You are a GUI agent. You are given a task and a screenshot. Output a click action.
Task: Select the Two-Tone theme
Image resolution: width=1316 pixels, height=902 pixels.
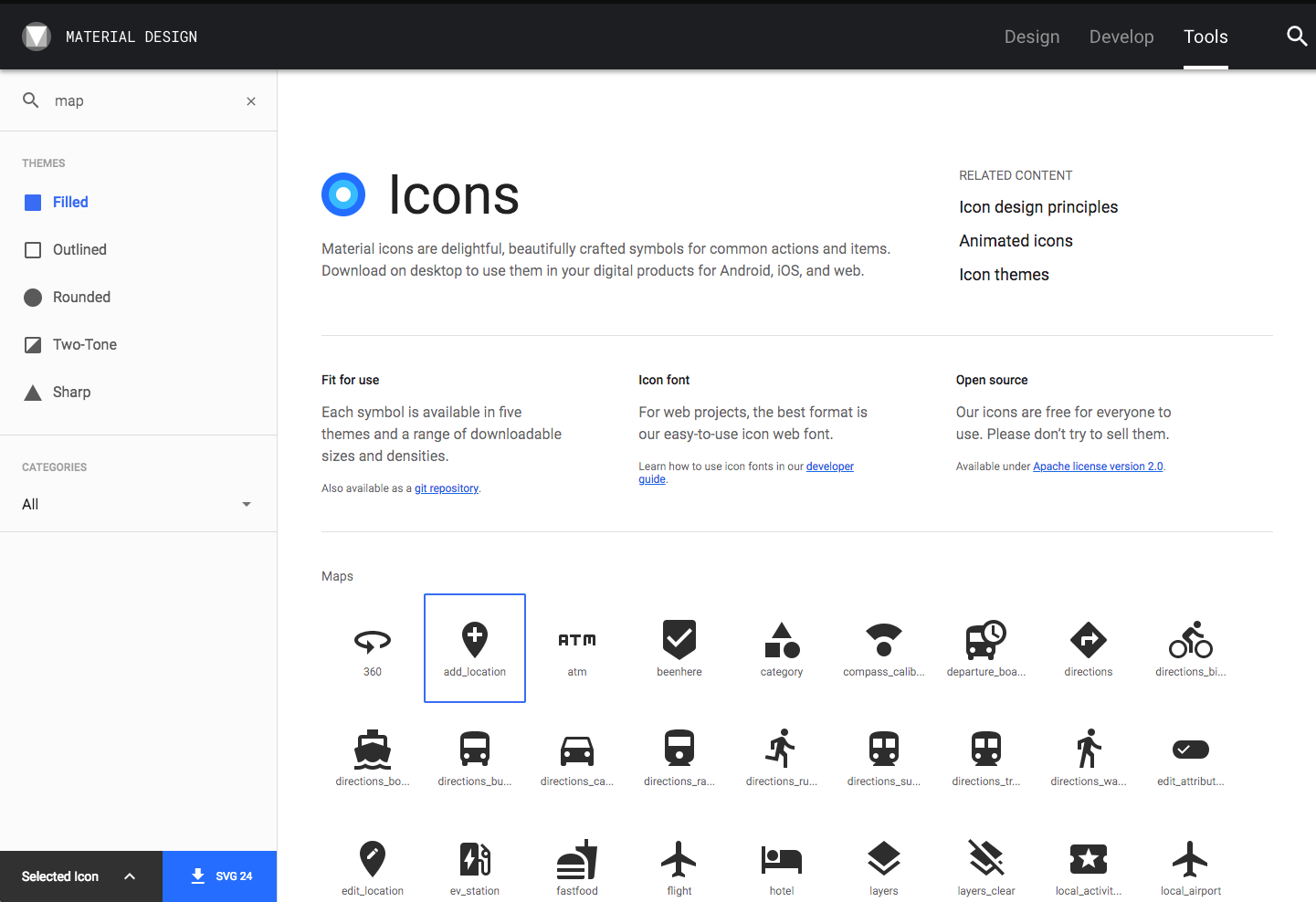pos(84,344)
